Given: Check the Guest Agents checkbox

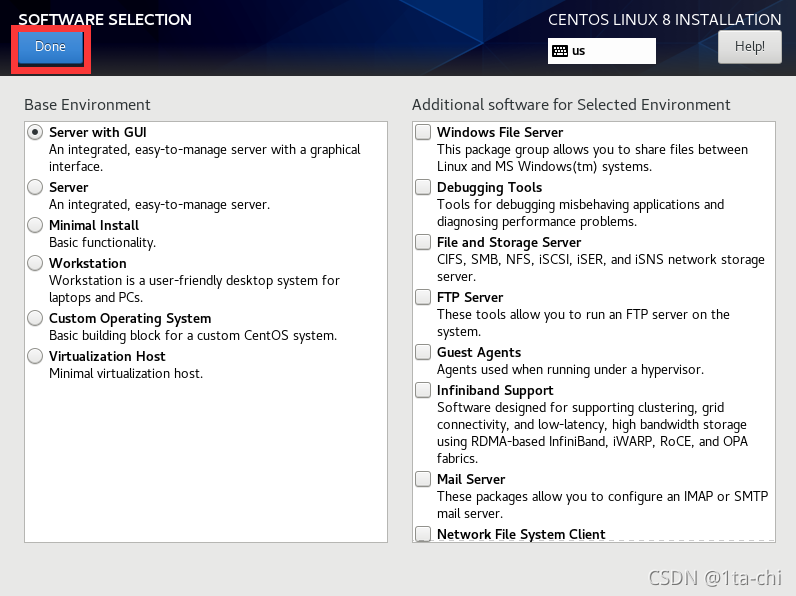Looking at the screenshot, I should [x=423, y=352].
